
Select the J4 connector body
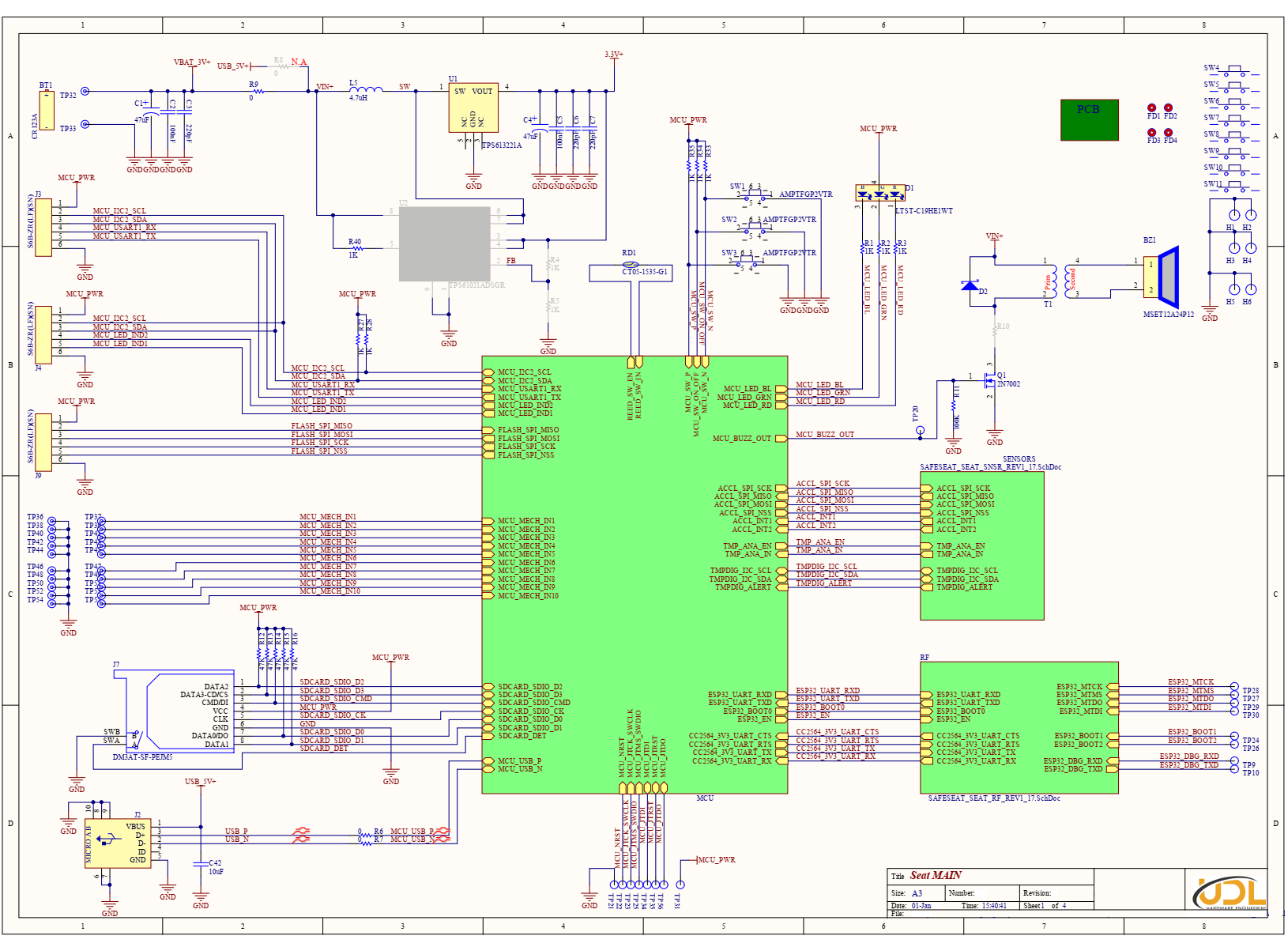[43, 334]
